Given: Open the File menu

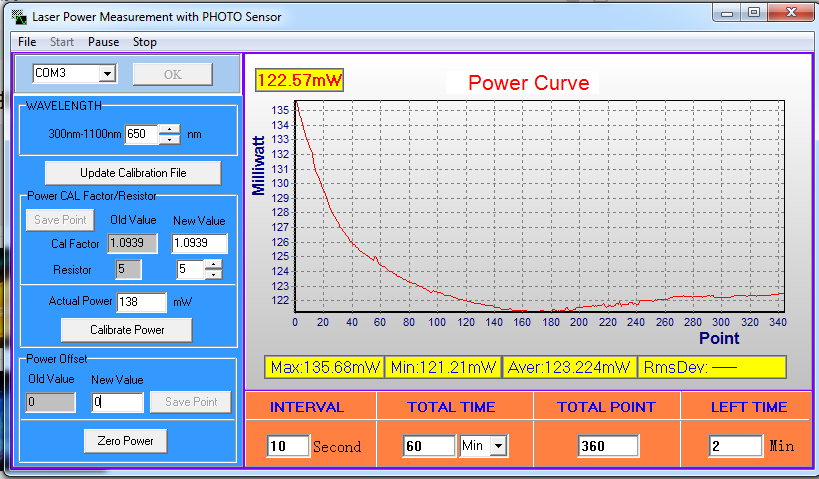Looking at the screenshot, I should point(27,42).
